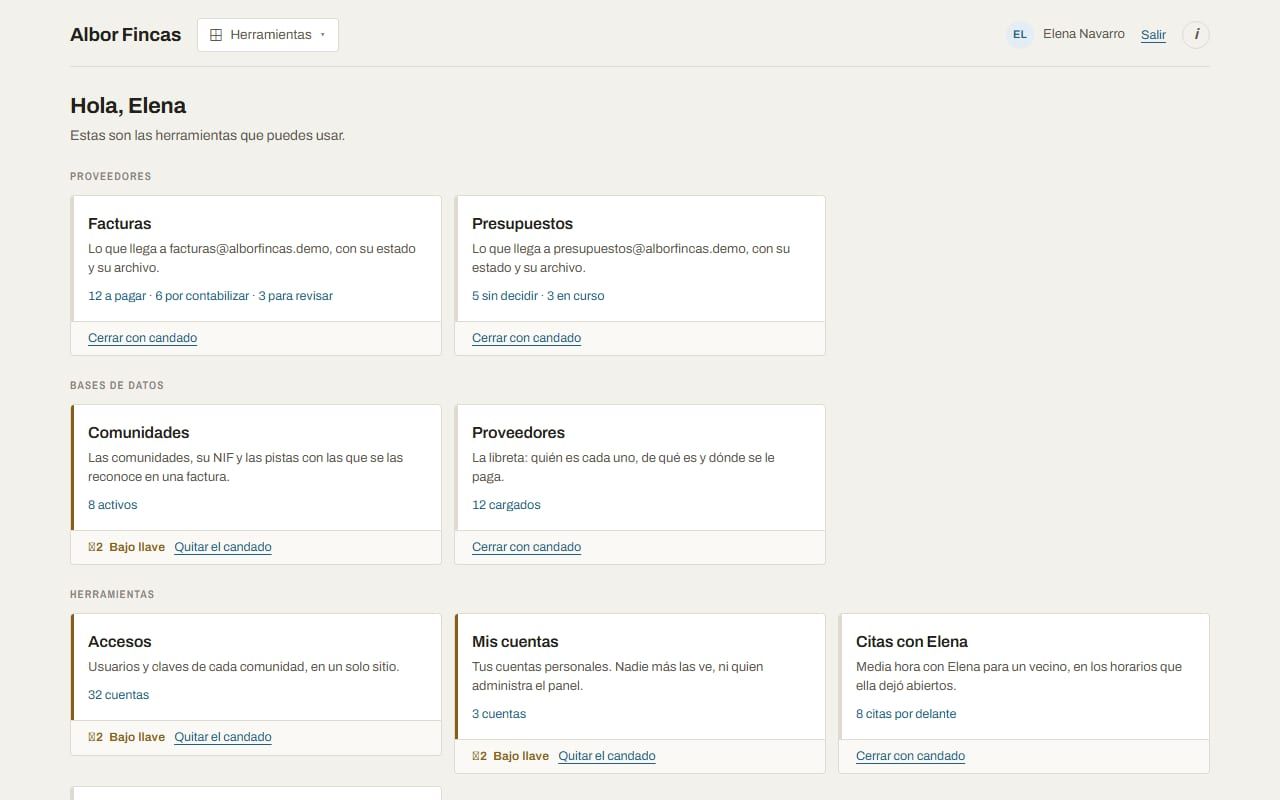Click the Herramientas dropdown arrow
1280x800 pixels.
pyautogui.click(x=323, y=35)
